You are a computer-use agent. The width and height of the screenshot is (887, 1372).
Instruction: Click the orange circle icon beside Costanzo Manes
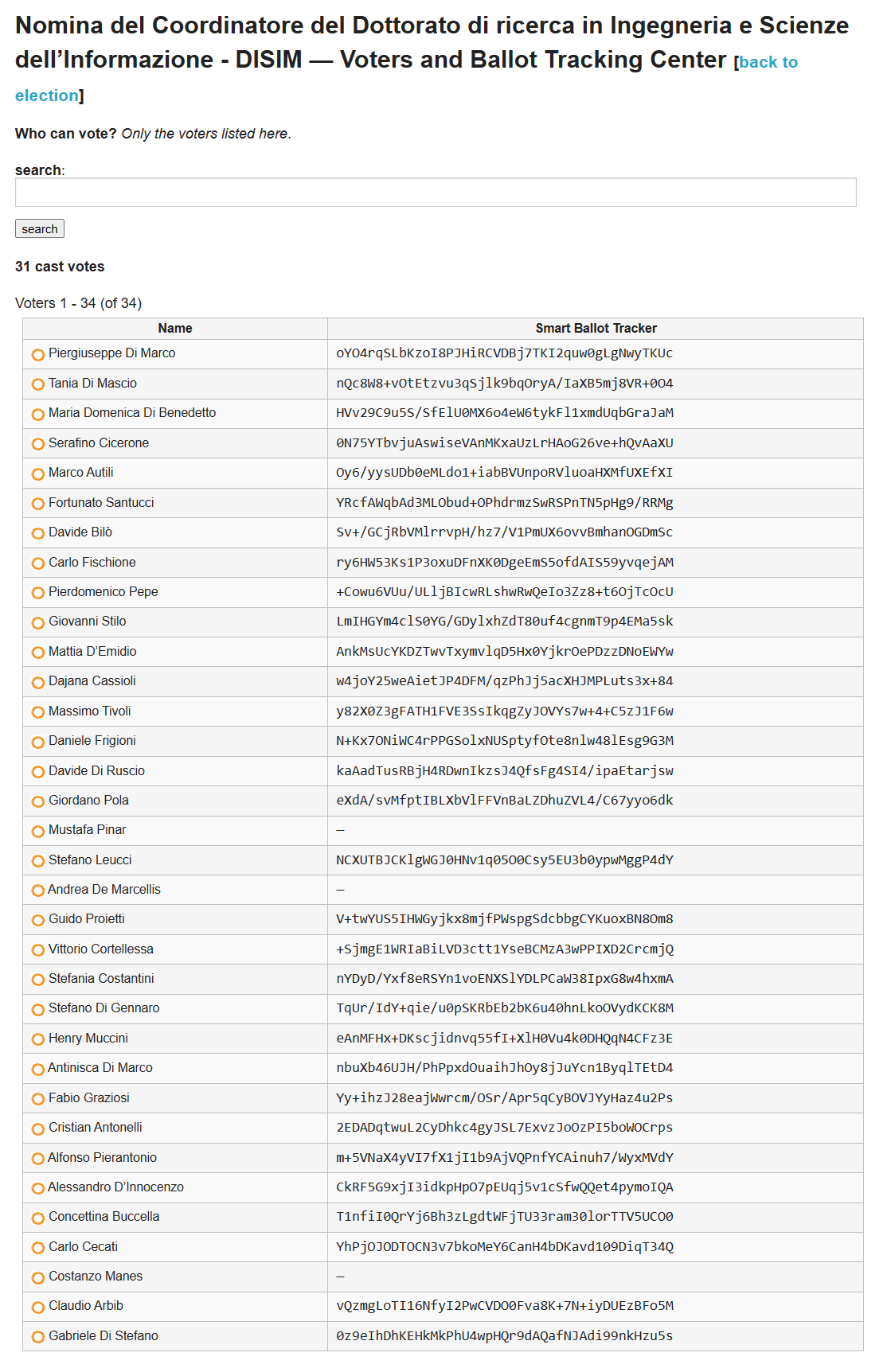(38, 1278)
